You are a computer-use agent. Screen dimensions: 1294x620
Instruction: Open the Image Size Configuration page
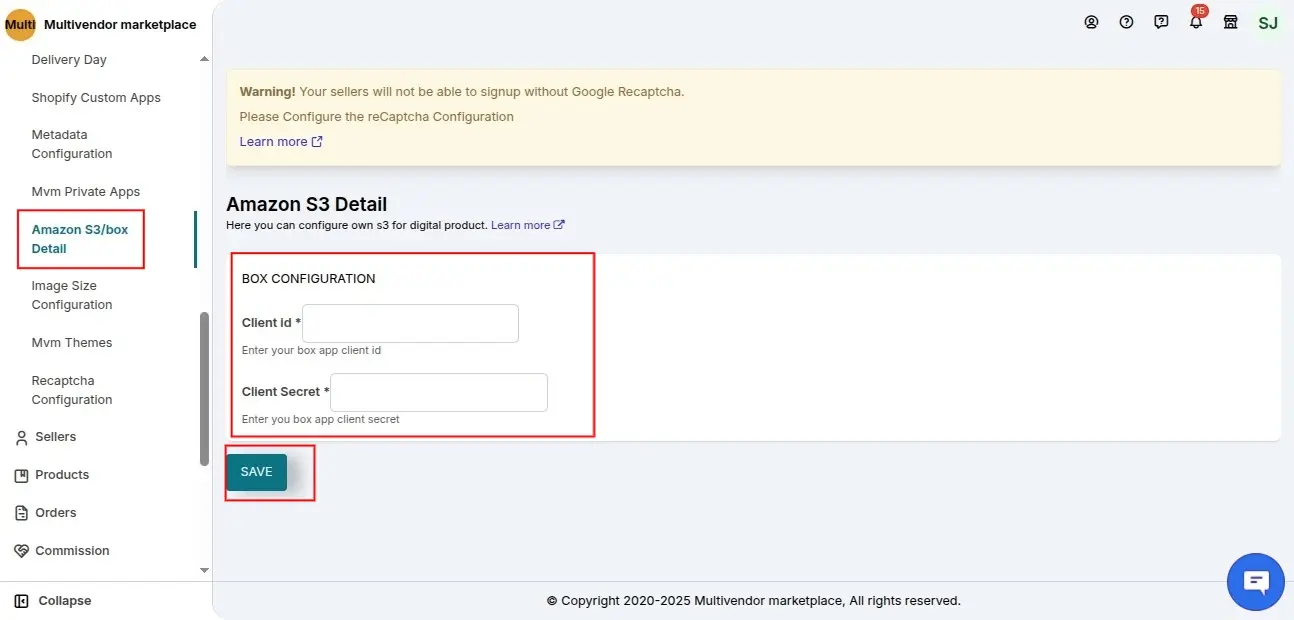click(x=71, y=295)
